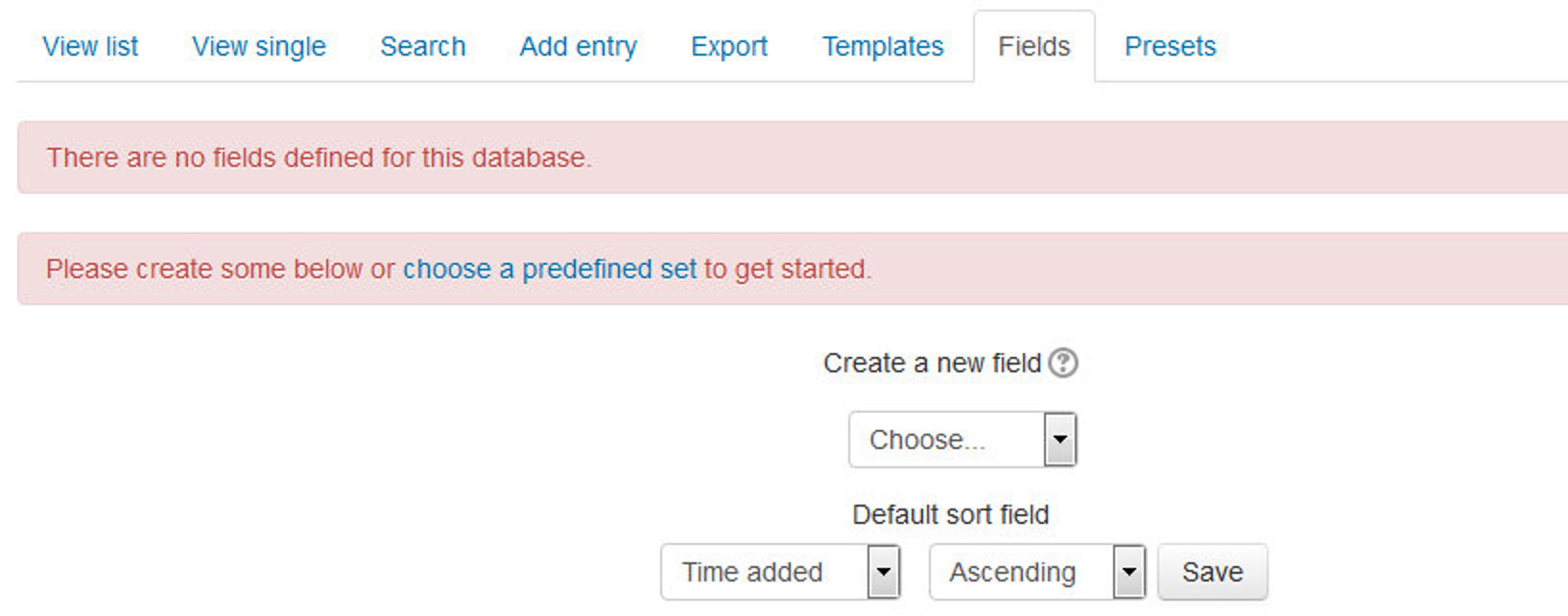The width and height of the screenshot is (1568, 616).
Task: Open the Search tab
Action: click(422, 46)
